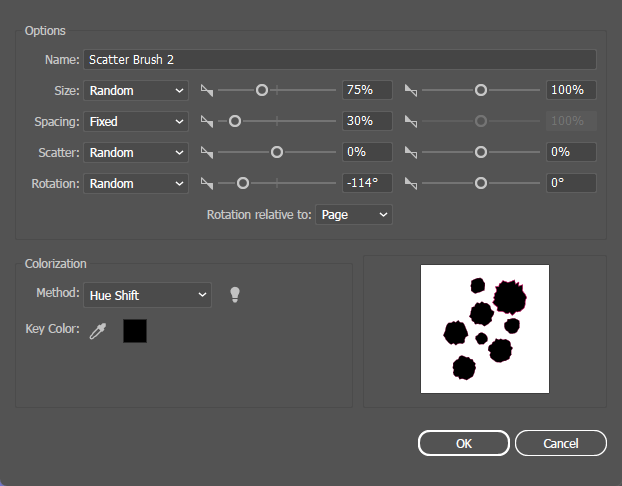622x486 pixels.
Task: Click the Size minimum slider flip icon
Action: tap(207, 91)
